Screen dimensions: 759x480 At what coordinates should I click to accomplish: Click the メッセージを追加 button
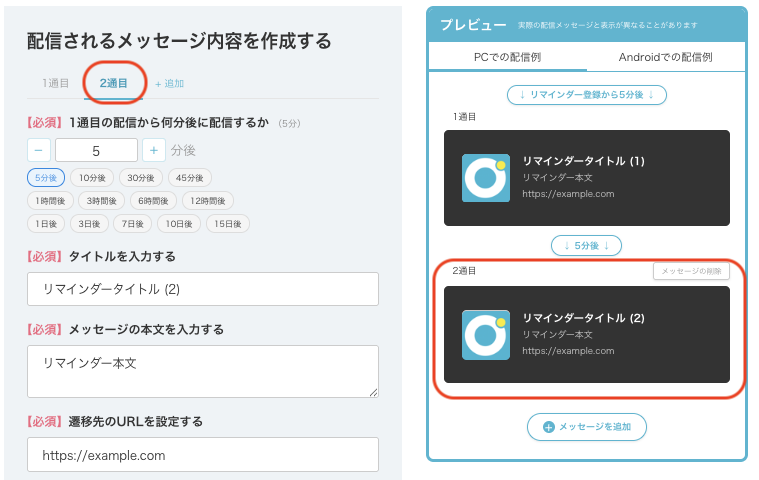pos(587,427)
